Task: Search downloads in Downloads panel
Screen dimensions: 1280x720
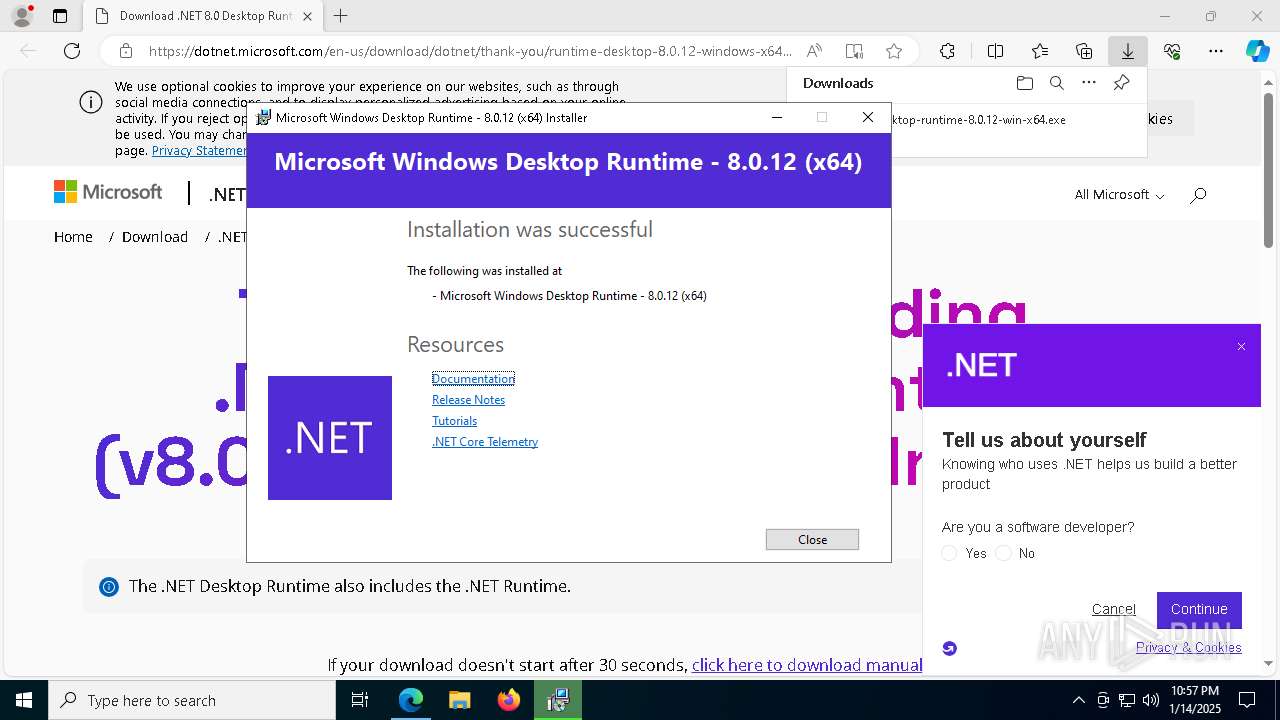Action: coord(1056,83)
